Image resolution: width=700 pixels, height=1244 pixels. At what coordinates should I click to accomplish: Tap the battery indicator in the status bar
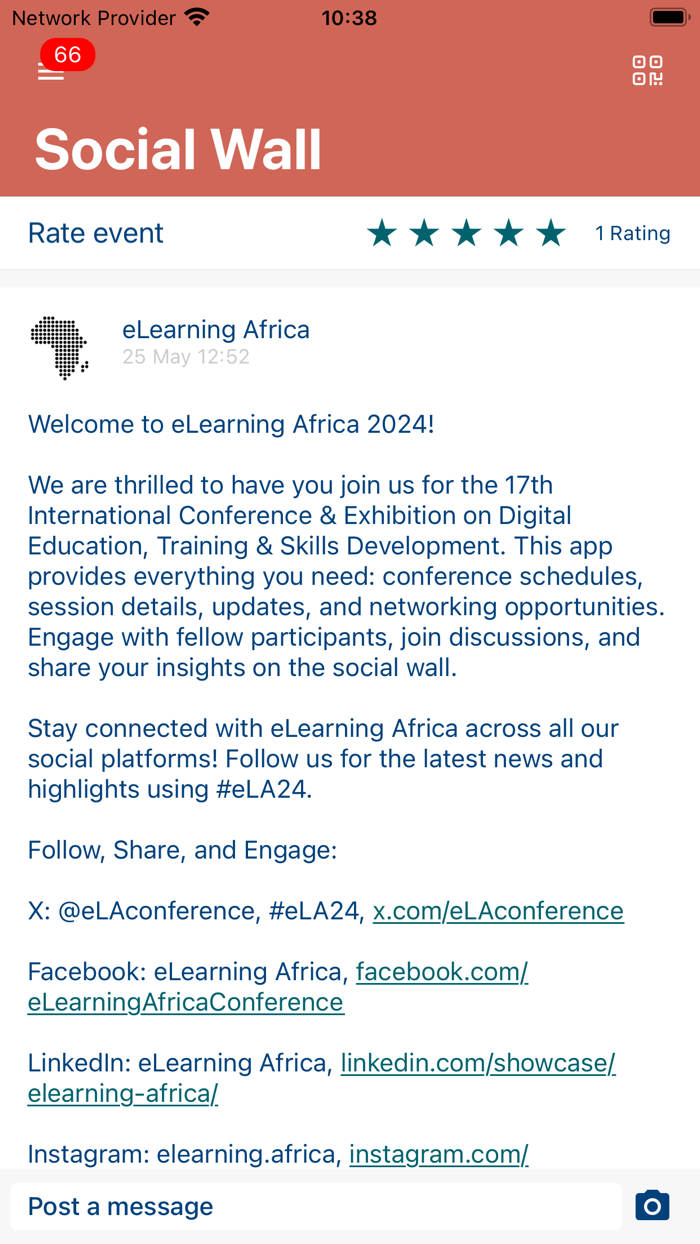pyautogui.click(x=668, y=16)
